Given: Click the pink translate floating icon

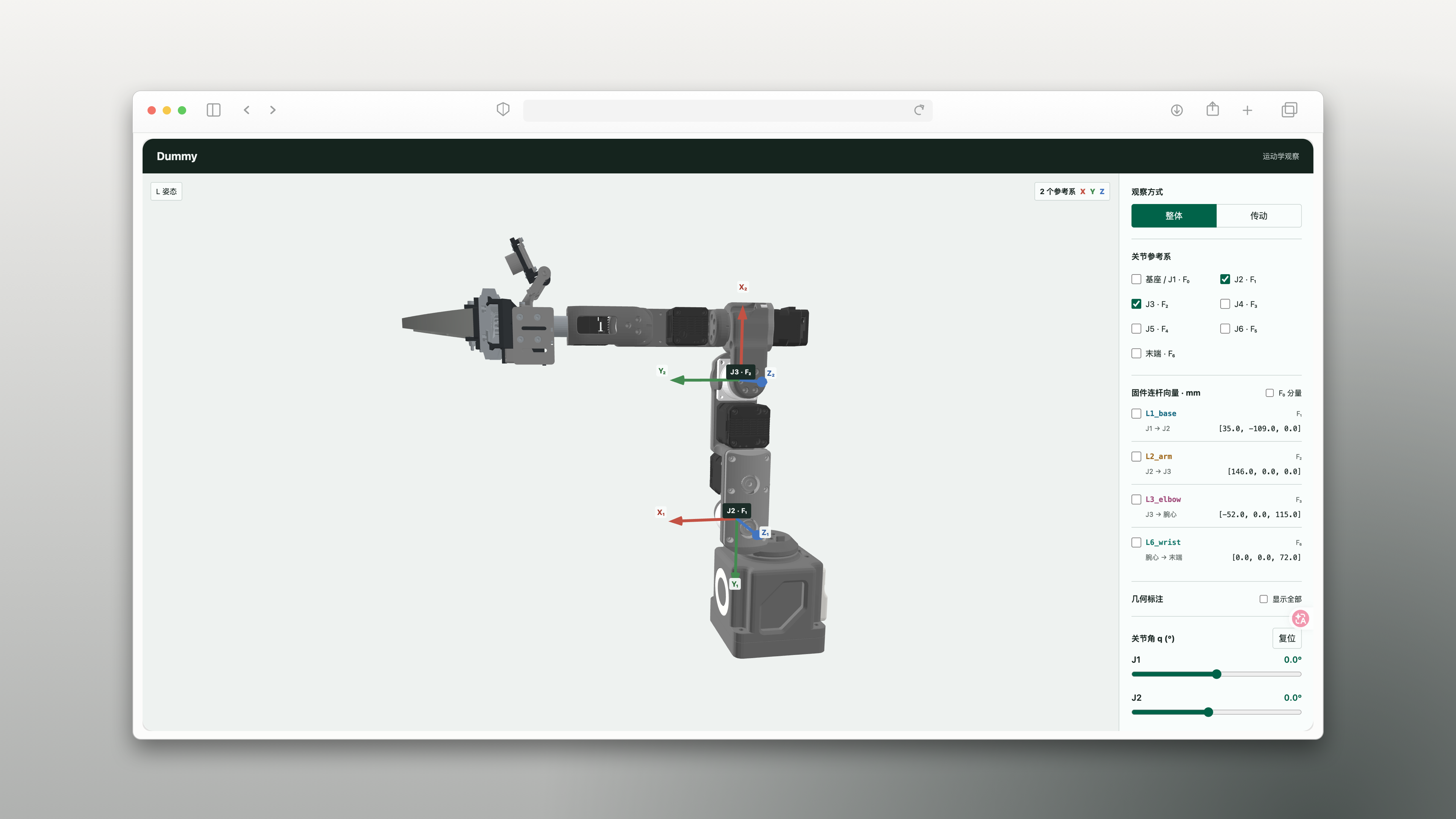Looking at the screenshot, I should [x=1300, y=618].
